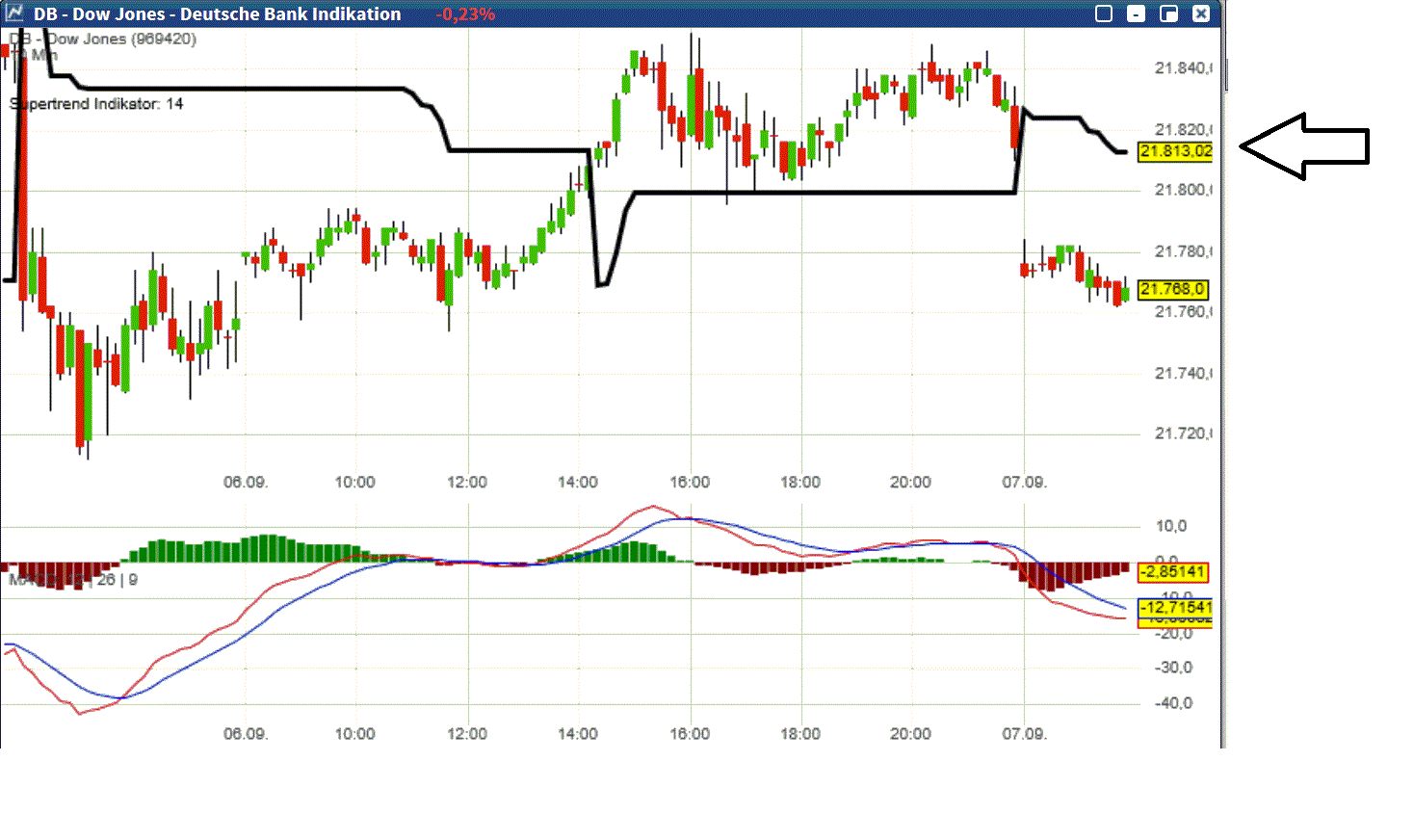1414x840 pixels.
Task: Select the 'DB - Dow Jones (969420)' chart label
Action: [103, 39]
